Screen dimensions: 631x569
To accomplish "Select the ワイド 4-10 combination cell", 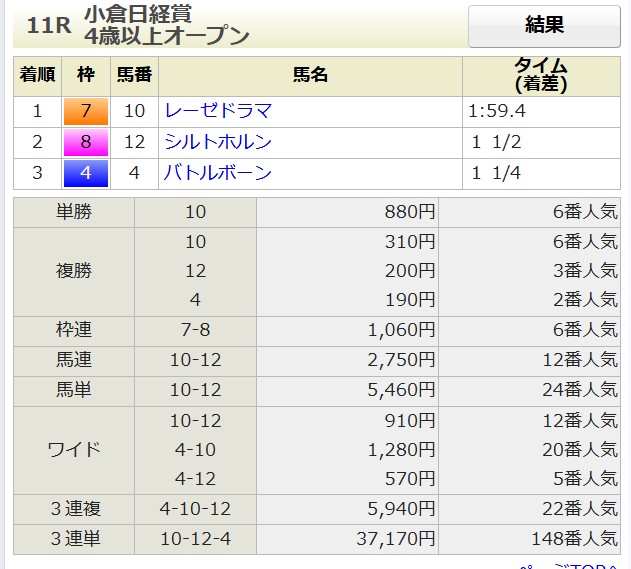I will 195,450.
